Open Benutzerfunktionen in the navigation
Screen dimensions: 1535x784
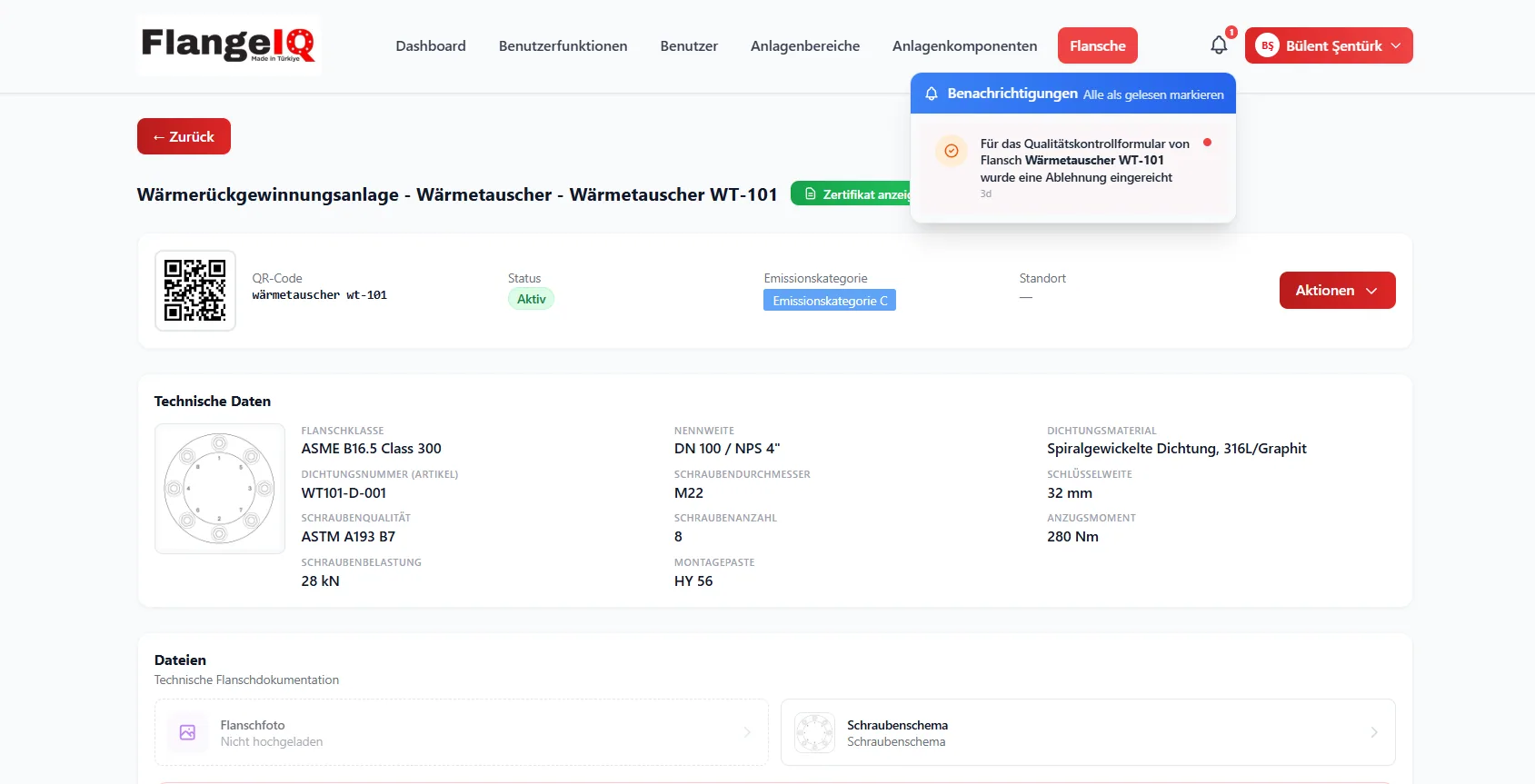(x=563, y=45)
